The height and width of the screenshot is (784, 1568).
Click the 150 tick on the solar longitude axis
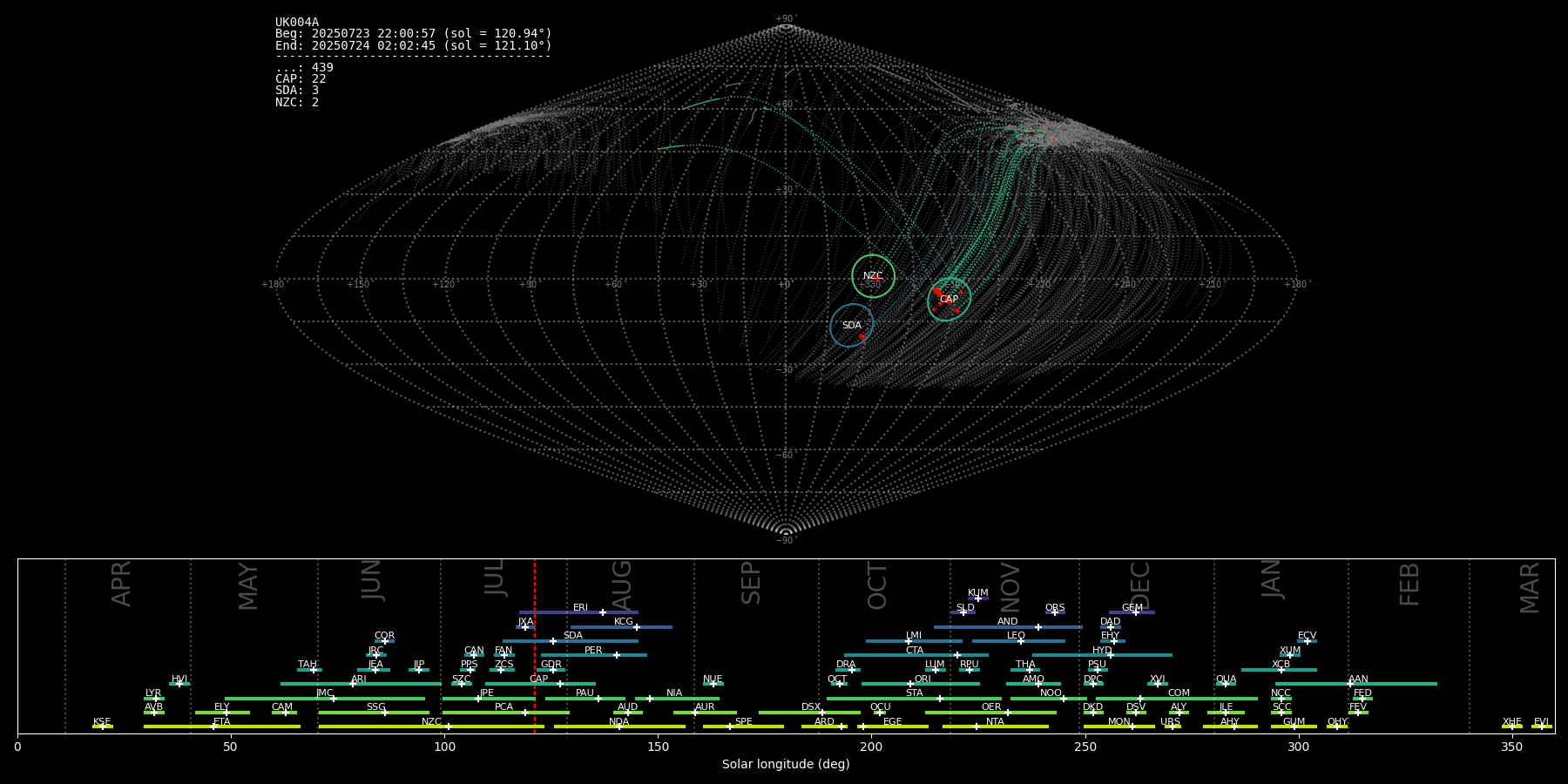pyautogui.click(x=658, y=747)
